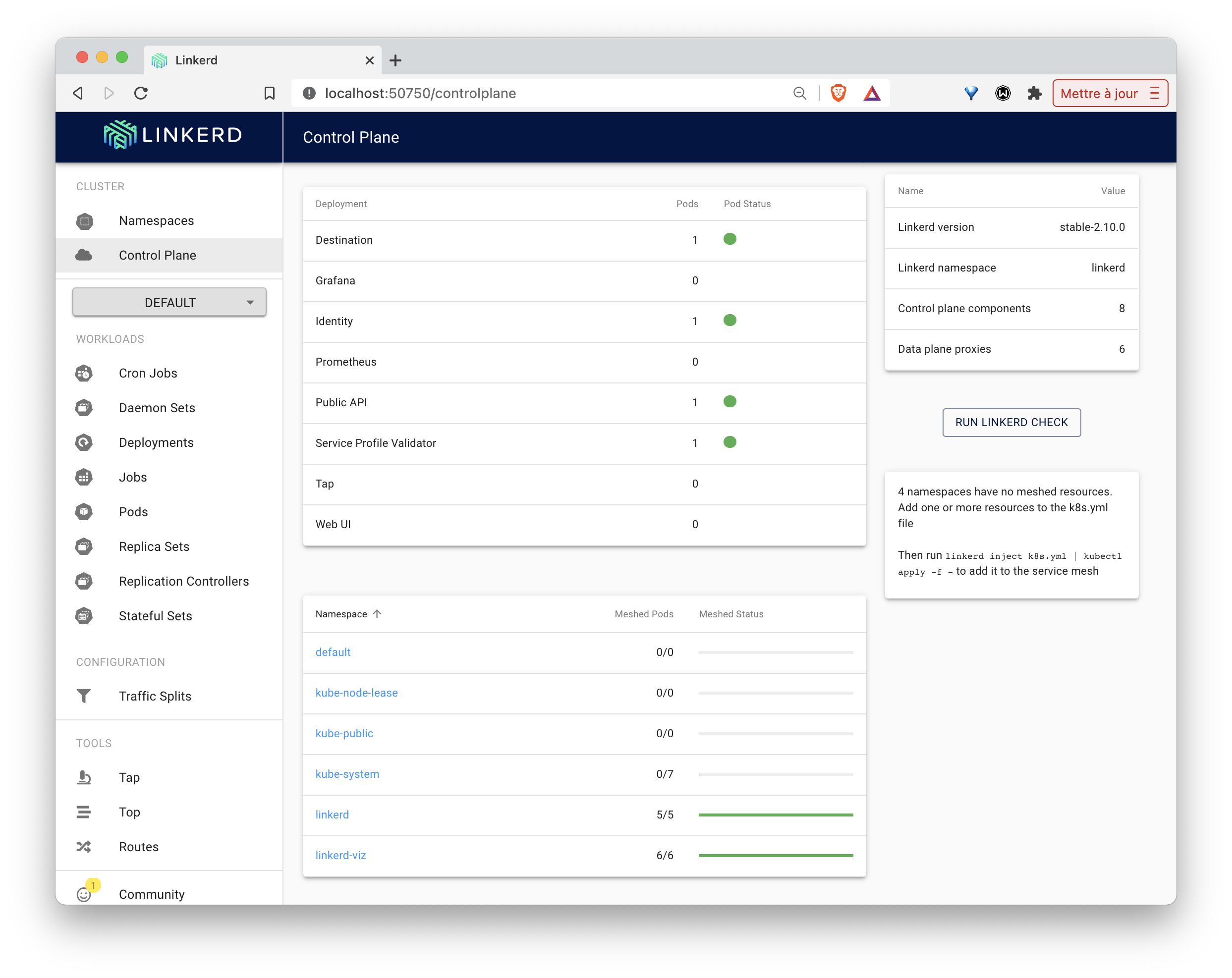Image resolution: width=1232 pixels, height=978 pixels.
Task: Click the Tap microscope icon
Action: click(84, 777)
